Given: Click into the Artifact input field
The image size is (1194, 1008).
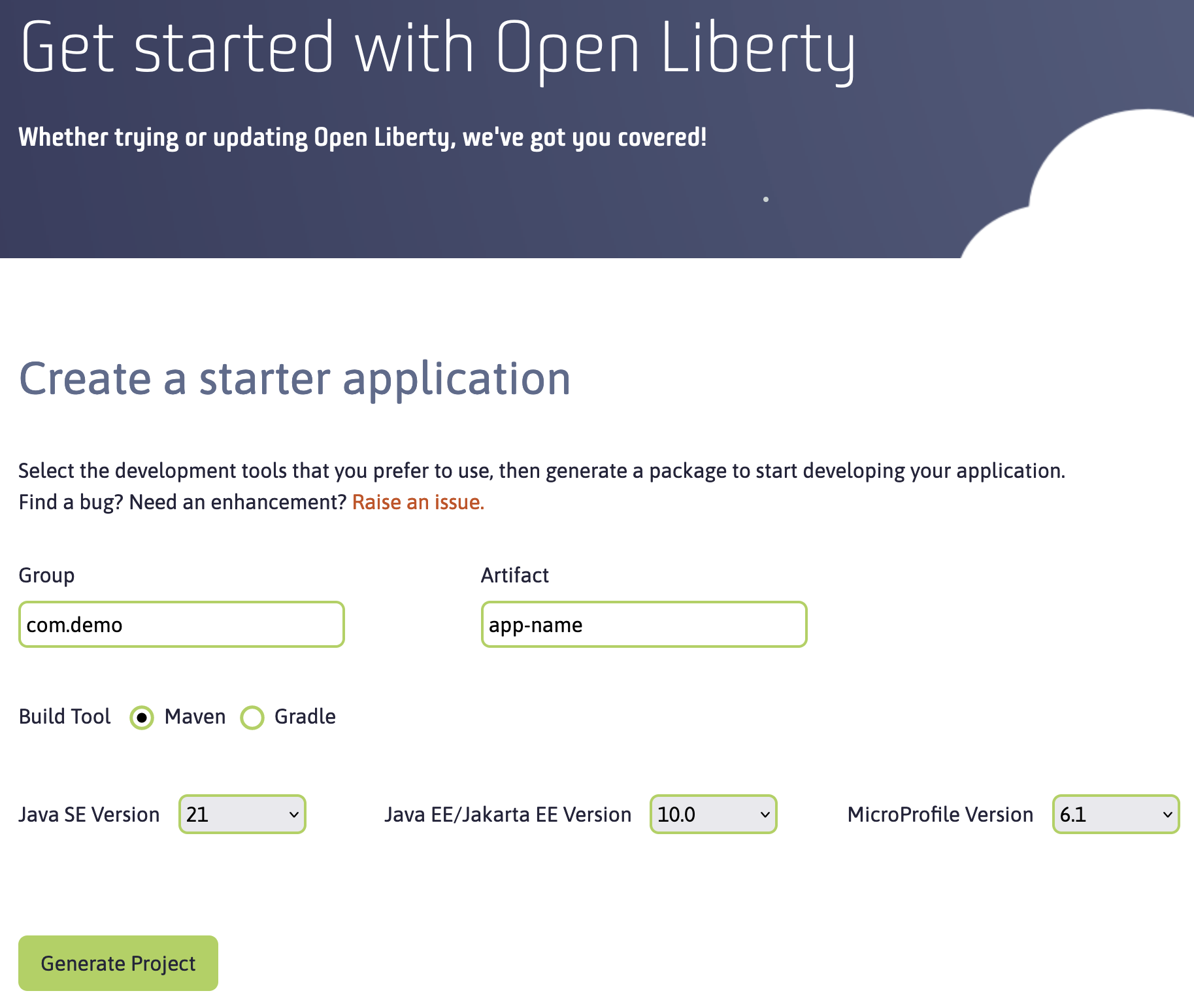Looking at the screenshot, I should [644, 624].
